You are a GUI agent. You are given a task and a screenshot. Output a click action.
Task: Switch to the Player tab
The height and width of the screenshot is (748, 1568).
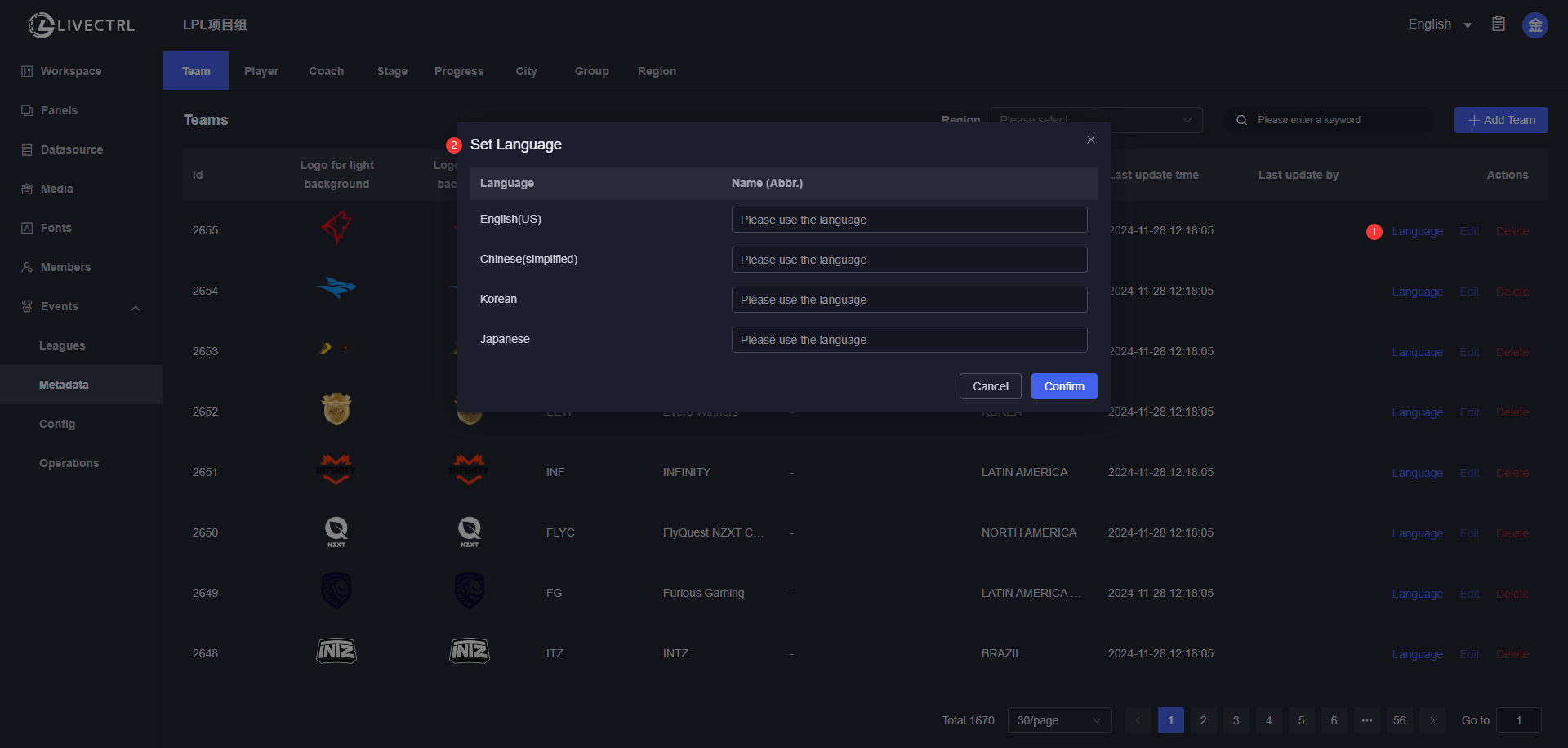point(261,71)
